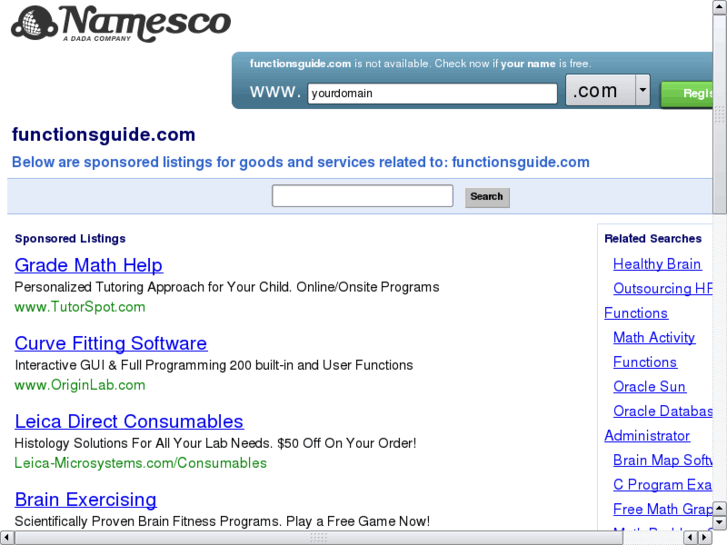This screenshot has height=545, width=727.
Task: Click the Sponsored Listings heading text
Action: click(70, 238)
